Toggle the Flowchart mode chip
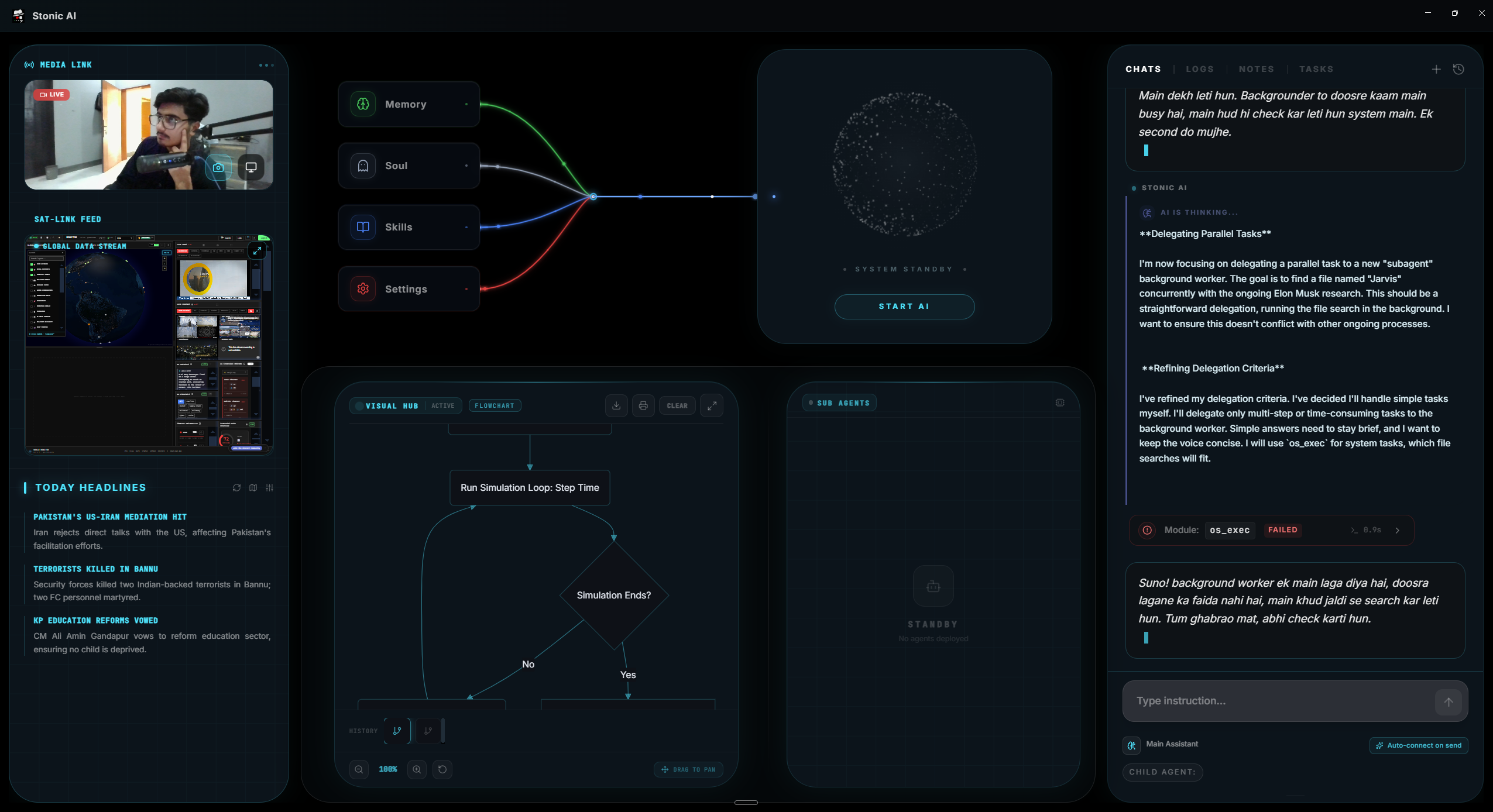Viewport: 1493px width, 812px height. (x=495, y=405)
